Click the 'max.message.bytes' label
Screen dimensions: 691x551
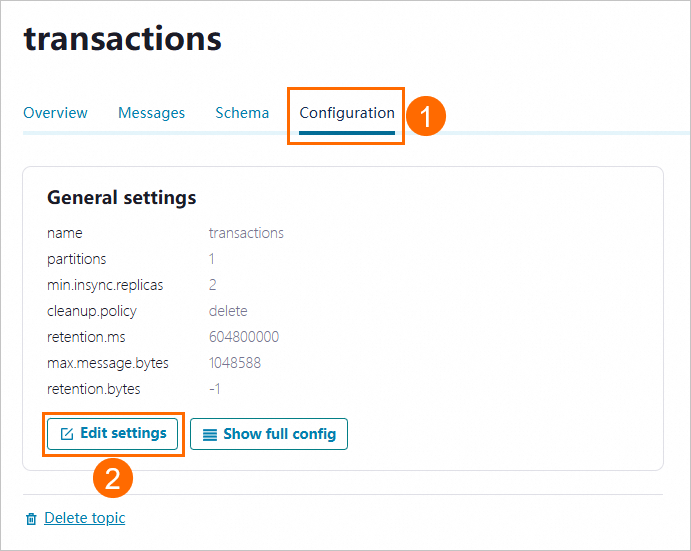pyautogui.click(x=108, y=363)
